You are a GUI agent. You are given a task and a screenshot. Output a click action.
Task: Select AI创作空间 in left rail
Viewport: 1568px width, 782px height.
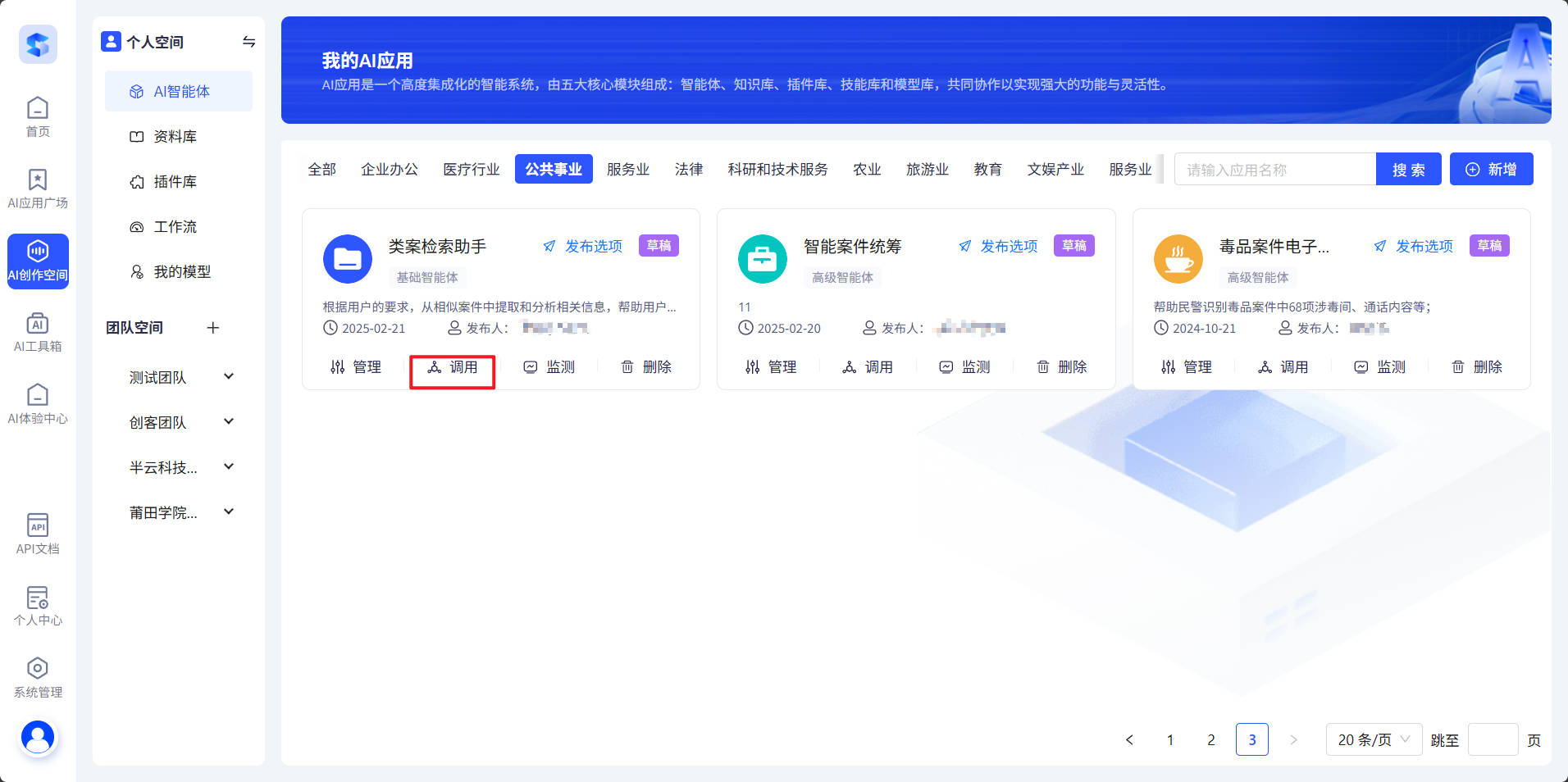point(38,261)
